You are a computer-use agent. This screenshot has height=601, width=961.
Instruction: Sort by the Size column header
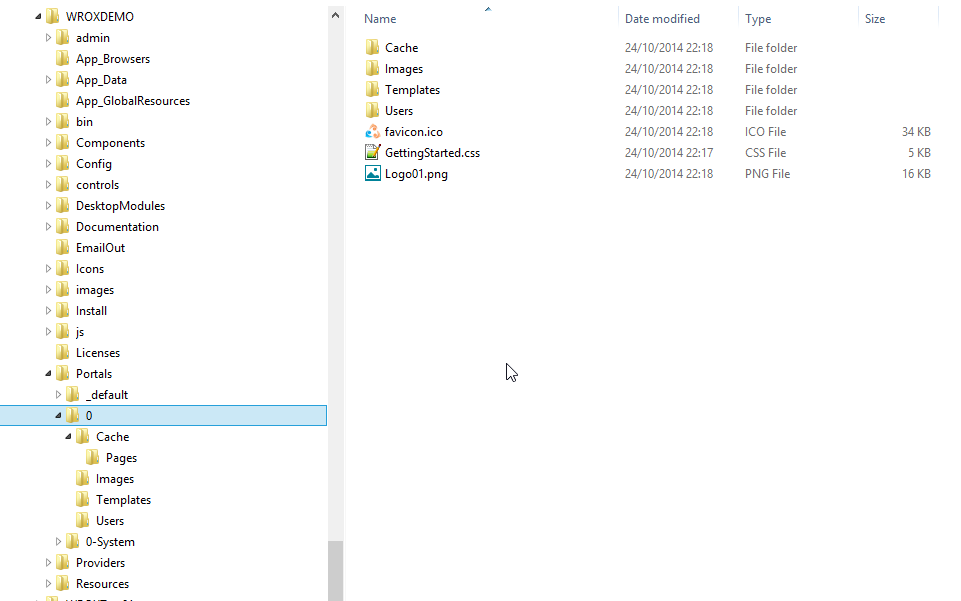pos(875,19)
